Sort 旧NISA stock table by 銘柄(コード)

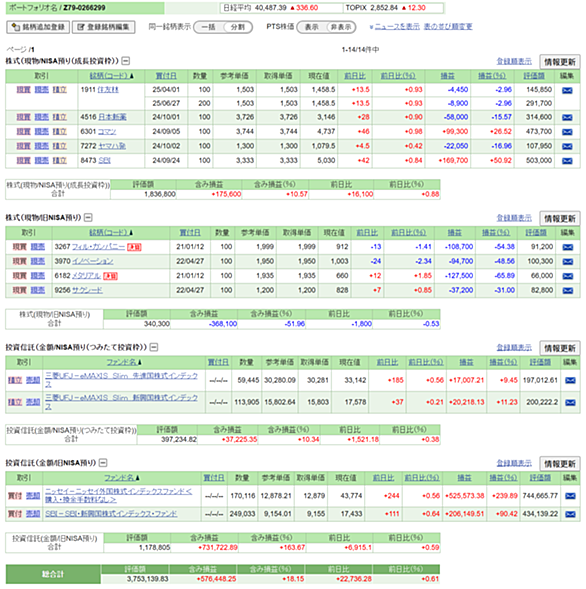click(x=111, y=233)
